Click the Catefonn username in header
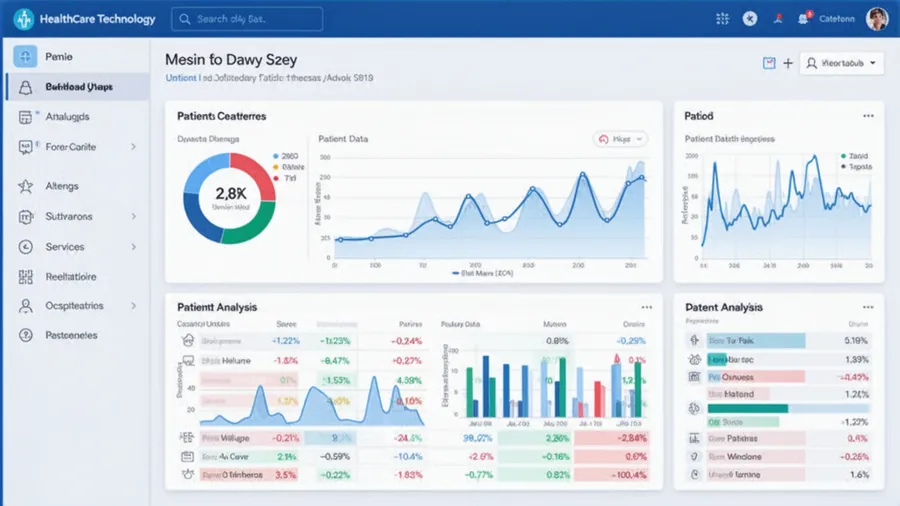 (x=837, y=19)
